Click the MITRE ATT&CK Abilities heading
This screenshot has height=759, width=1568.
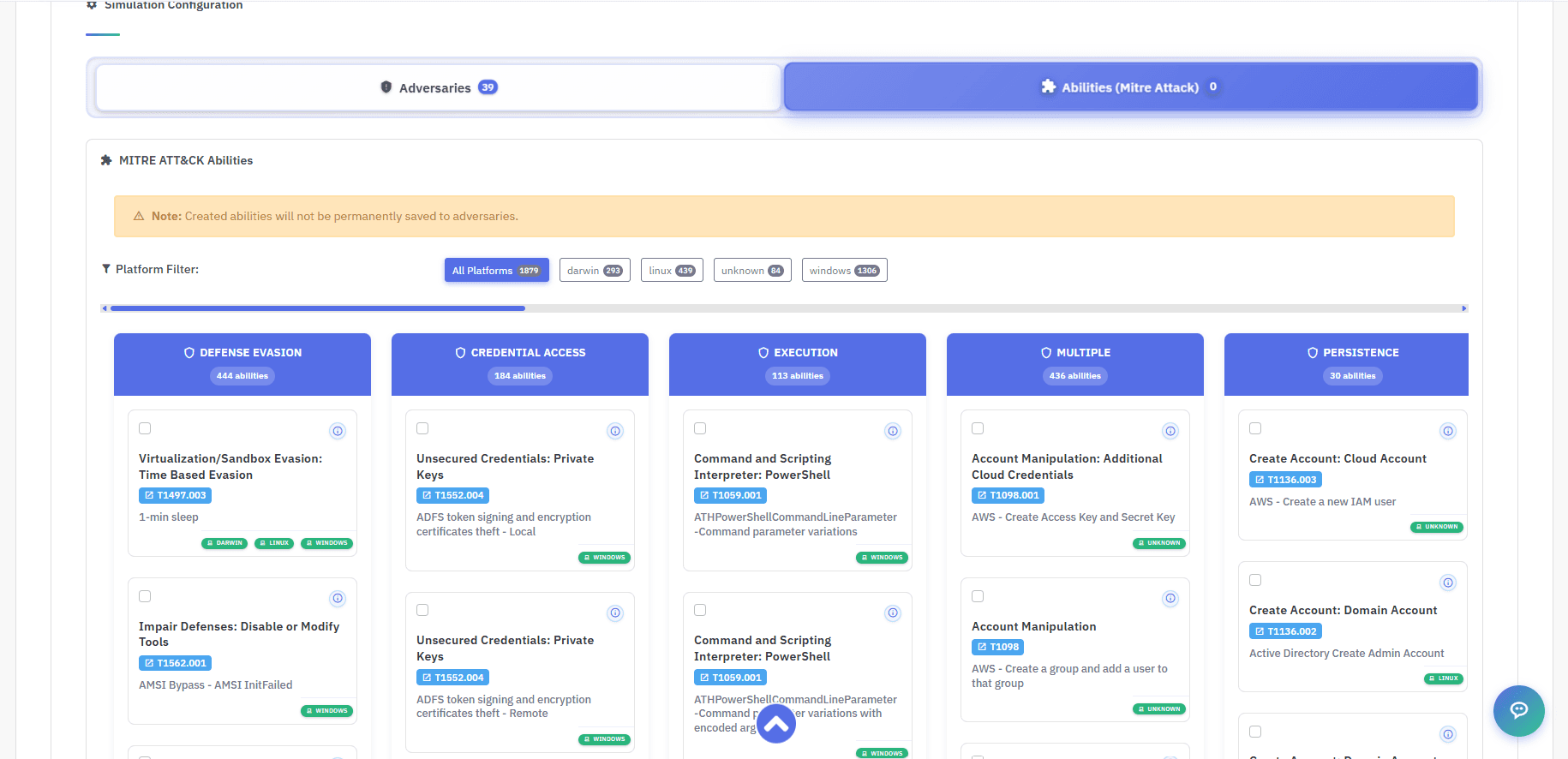186,160
